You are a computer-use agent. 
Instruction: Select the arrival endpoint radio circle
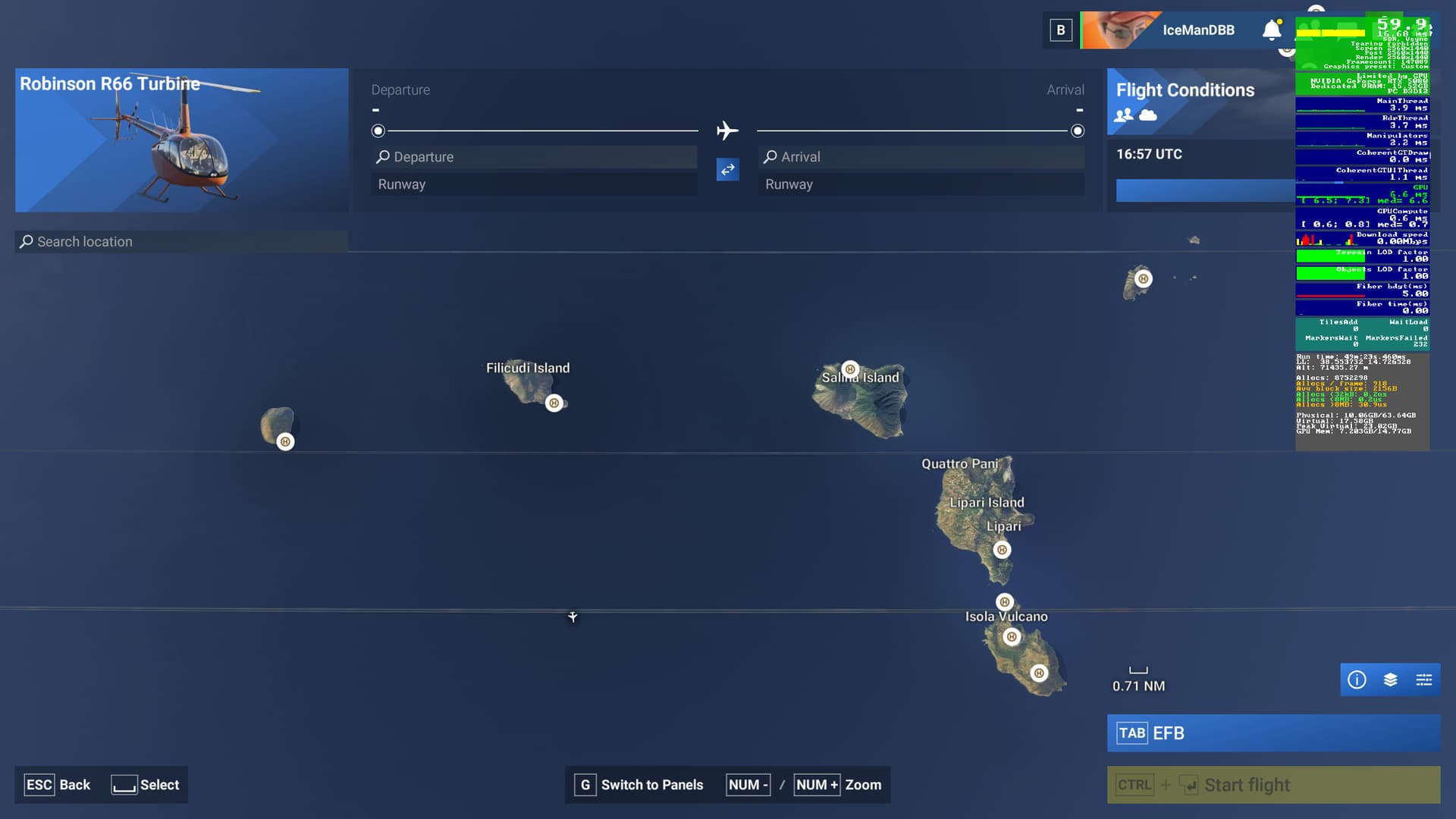(1078, 131)
